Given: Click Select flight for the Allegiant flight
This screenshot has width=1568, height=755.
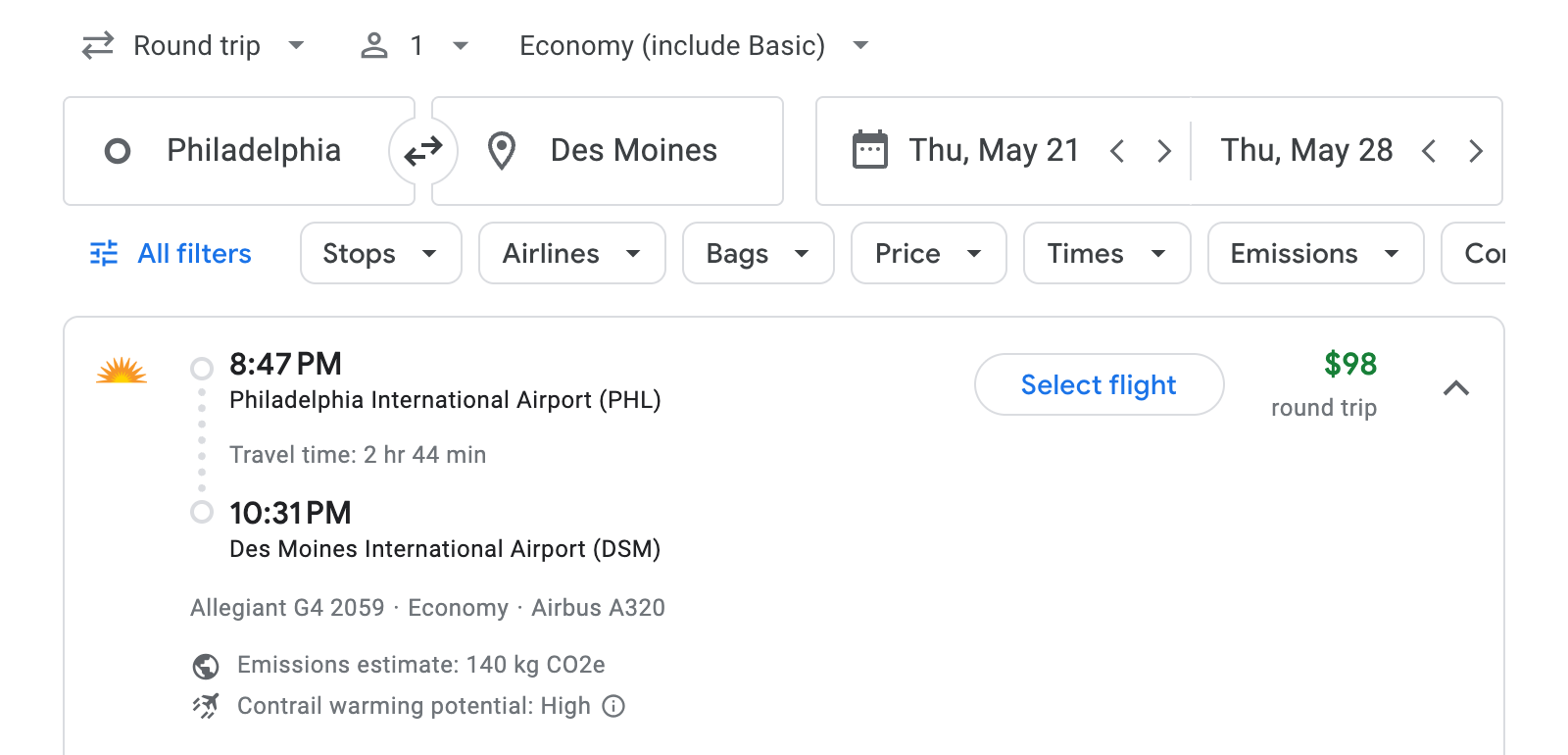Looking at the screenshot, I should (x=1099, y=384).
